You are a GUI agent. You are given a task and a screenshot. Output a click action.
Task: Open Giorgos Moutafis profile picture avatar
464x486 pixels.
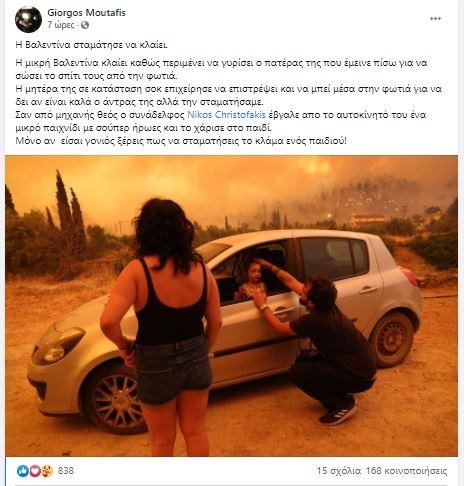tap(28, 19)
